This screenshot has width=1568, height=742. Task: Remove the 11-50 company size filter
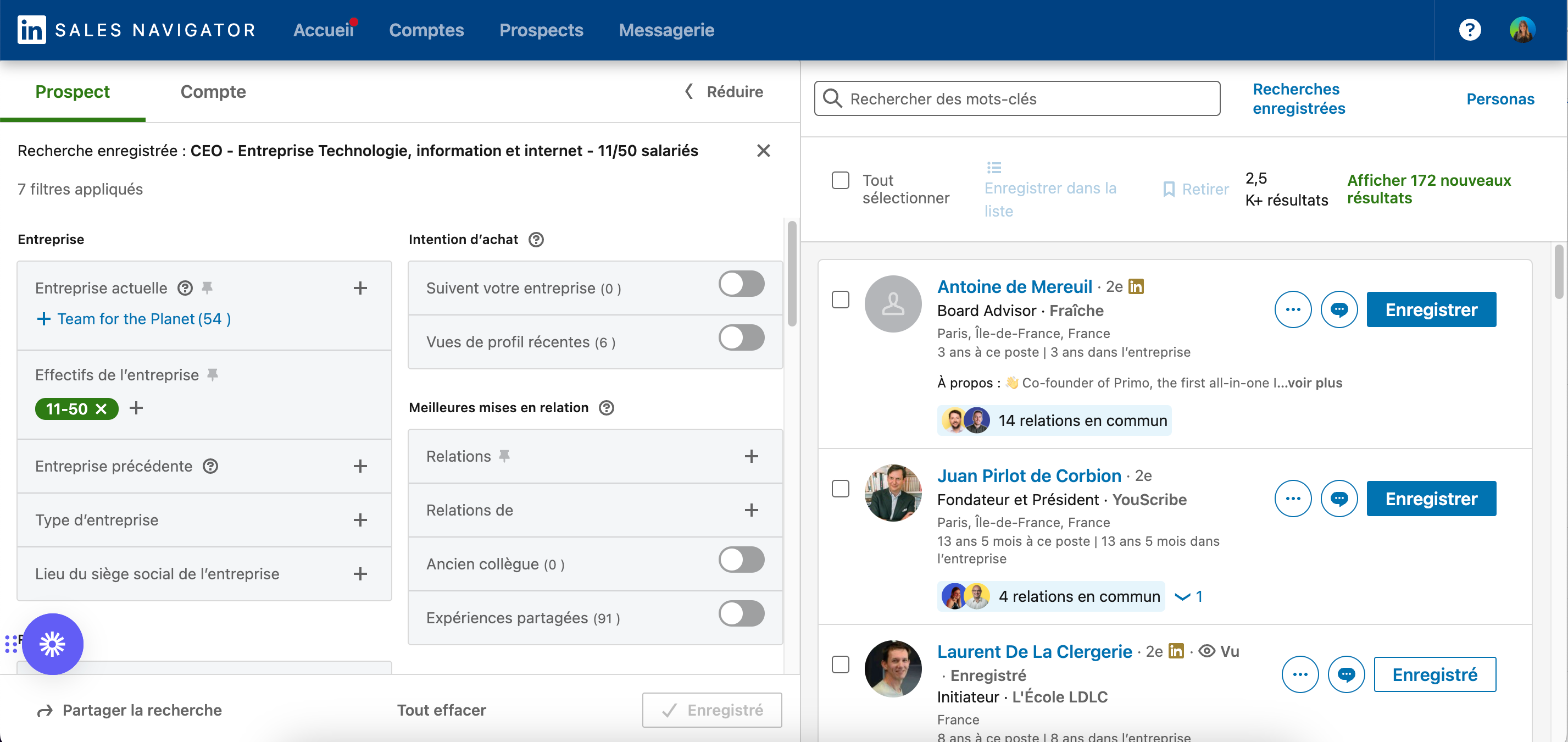pyautogui.click(x=102, y=409)
